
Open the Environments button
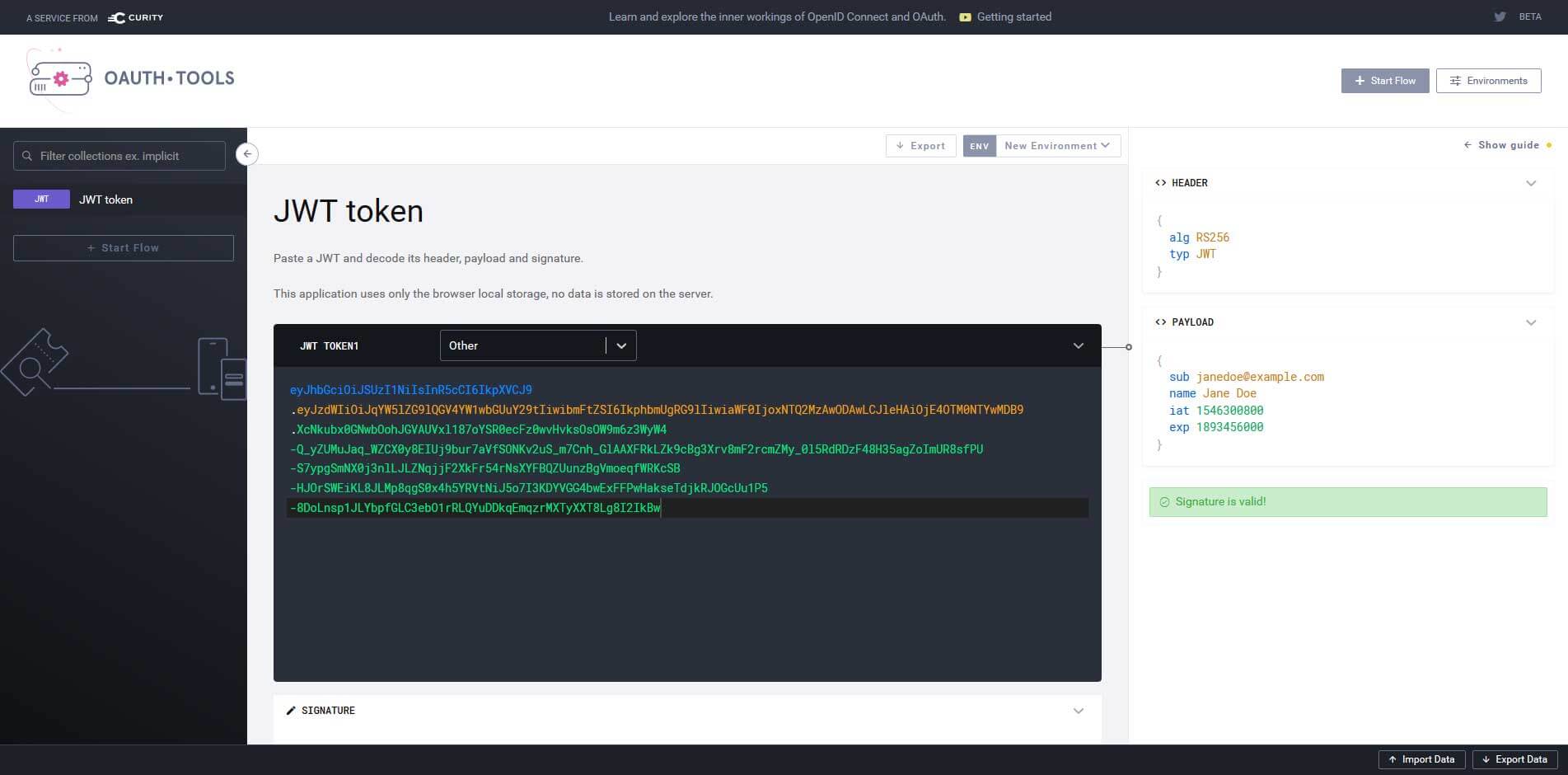pyautogui.click(x=1488, y=81)
